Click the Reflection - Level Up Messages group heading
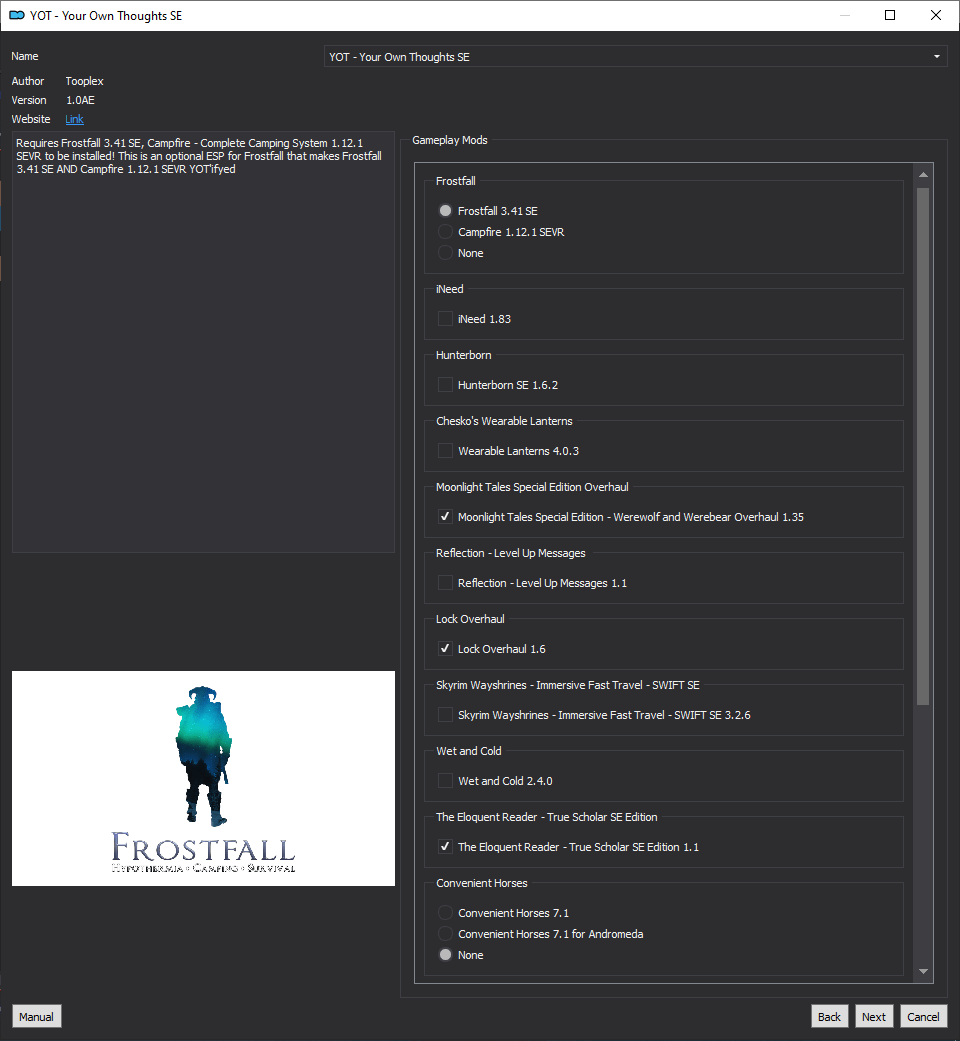This screenshot has width=960, height=1041. pyautogui.click(x=511, y=553)
